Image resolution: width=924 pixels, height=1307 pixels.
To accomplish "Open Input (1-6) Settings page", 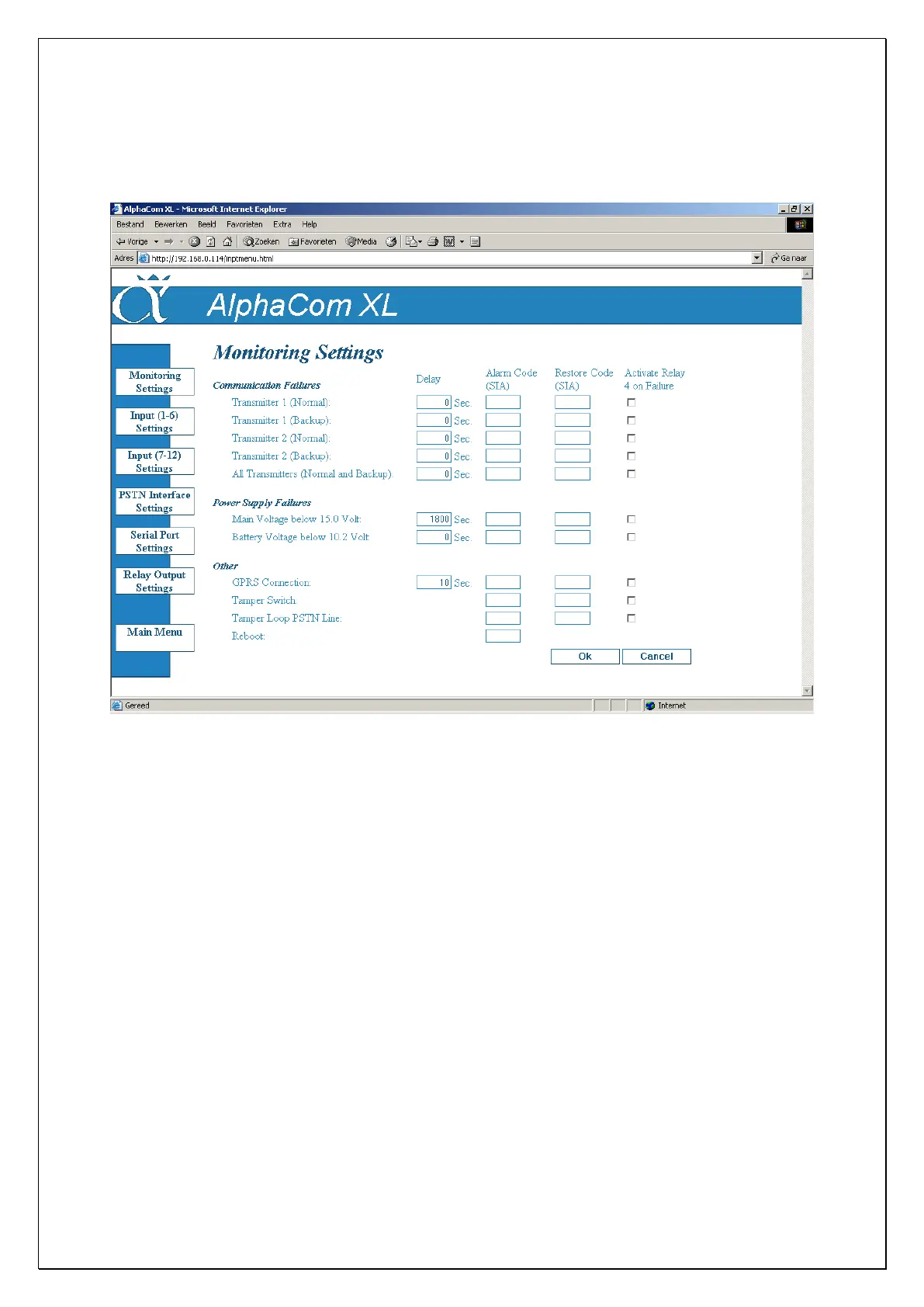I will [154, 421].
